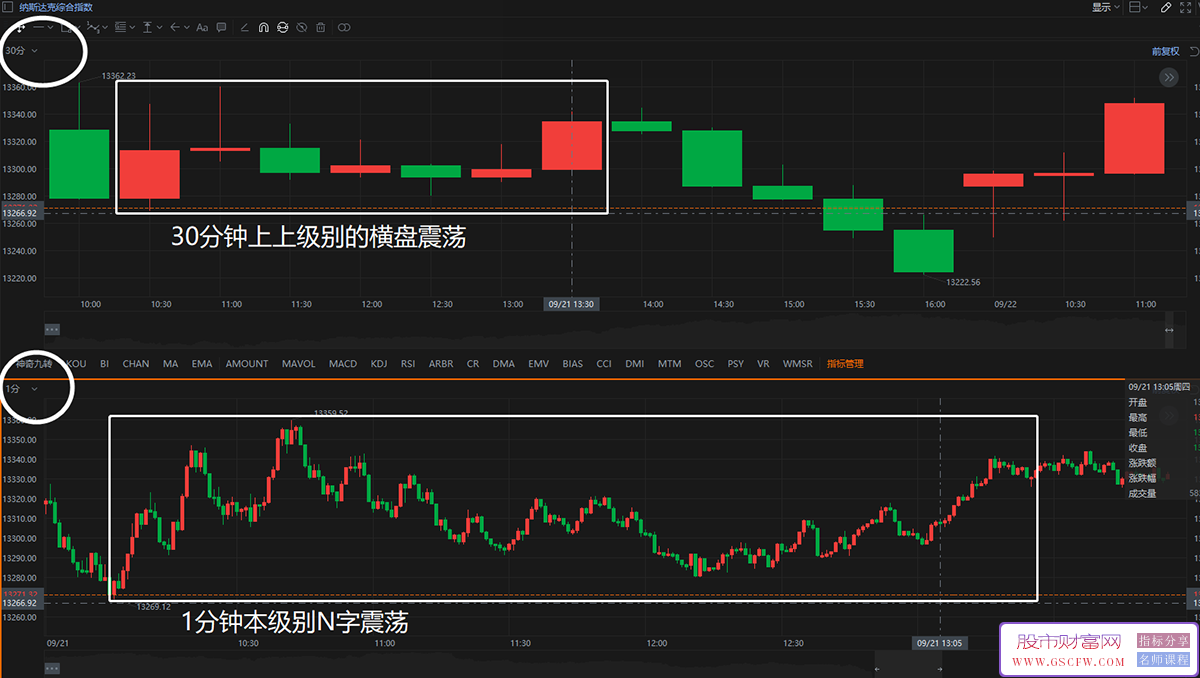
Task: Click the high price label 13362.23
Action: click(x=118, y=76)
